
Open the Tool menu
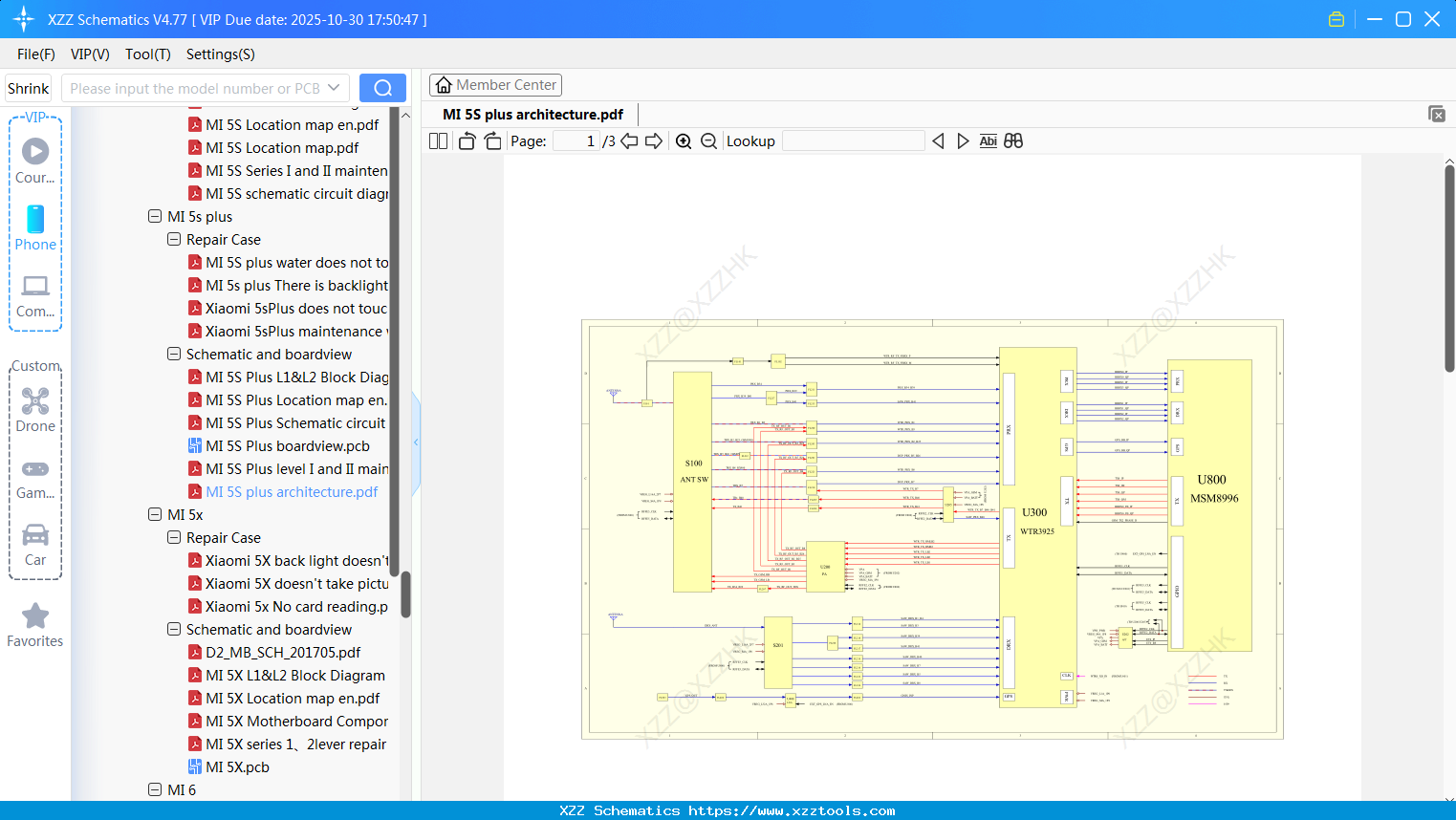147,54
